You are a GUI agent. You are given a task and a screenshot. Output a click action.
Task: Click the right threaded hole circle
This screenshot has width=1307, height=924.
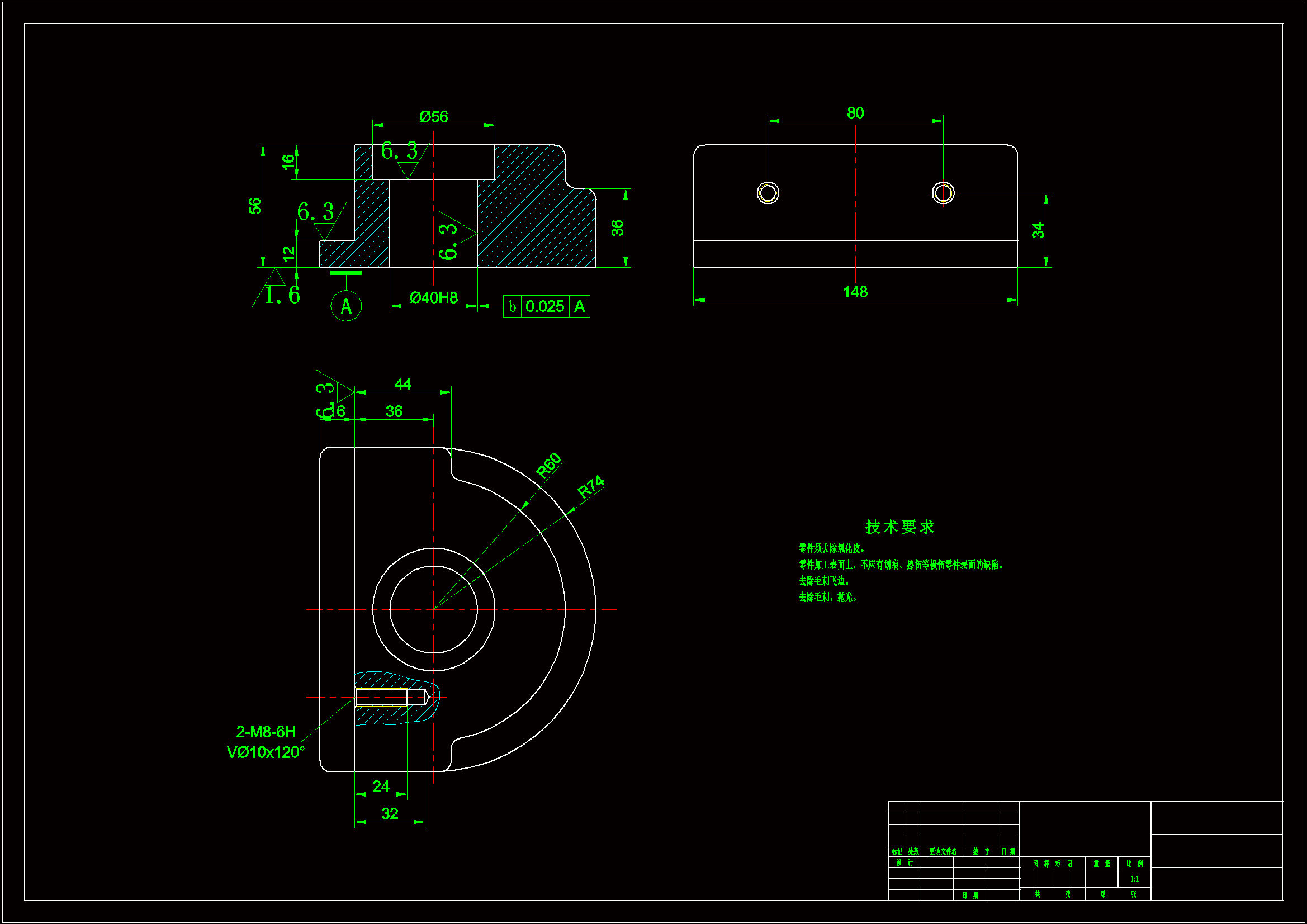(943, 193)
